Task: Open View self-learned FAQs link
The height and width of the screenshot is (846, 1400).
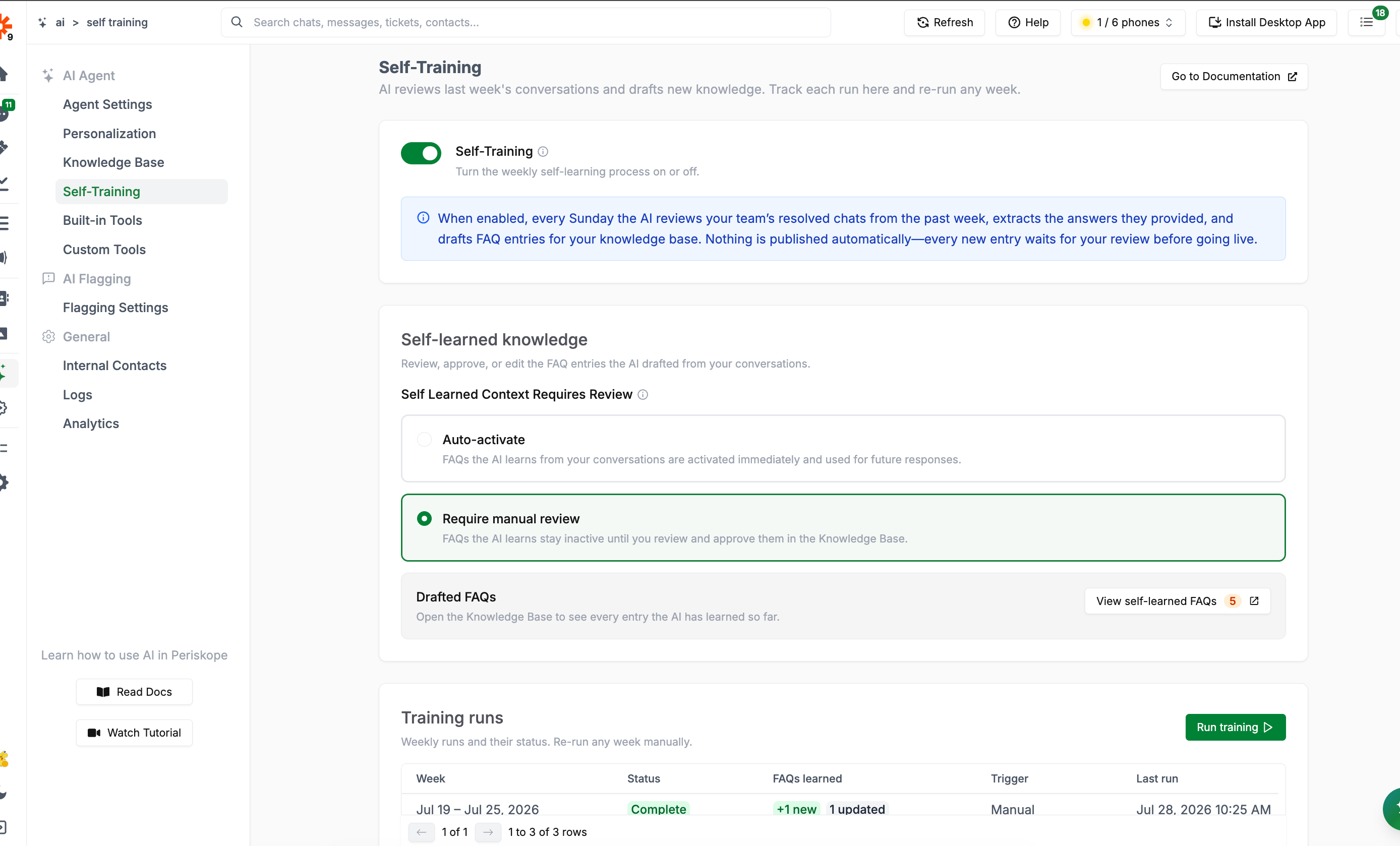Action: [x=1177, y=601]
